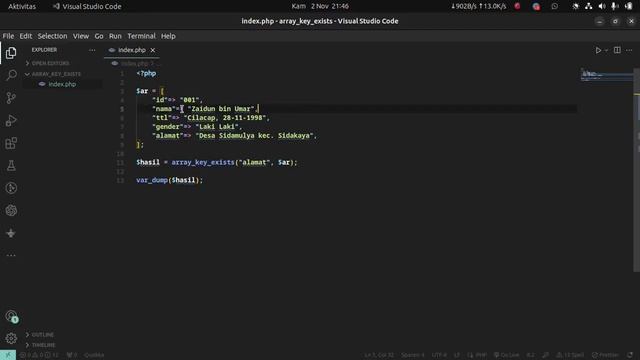Viewport: 640px width, 360px height.
Task: Click the Aktivitas overview button
Action: tap(22, 6)
